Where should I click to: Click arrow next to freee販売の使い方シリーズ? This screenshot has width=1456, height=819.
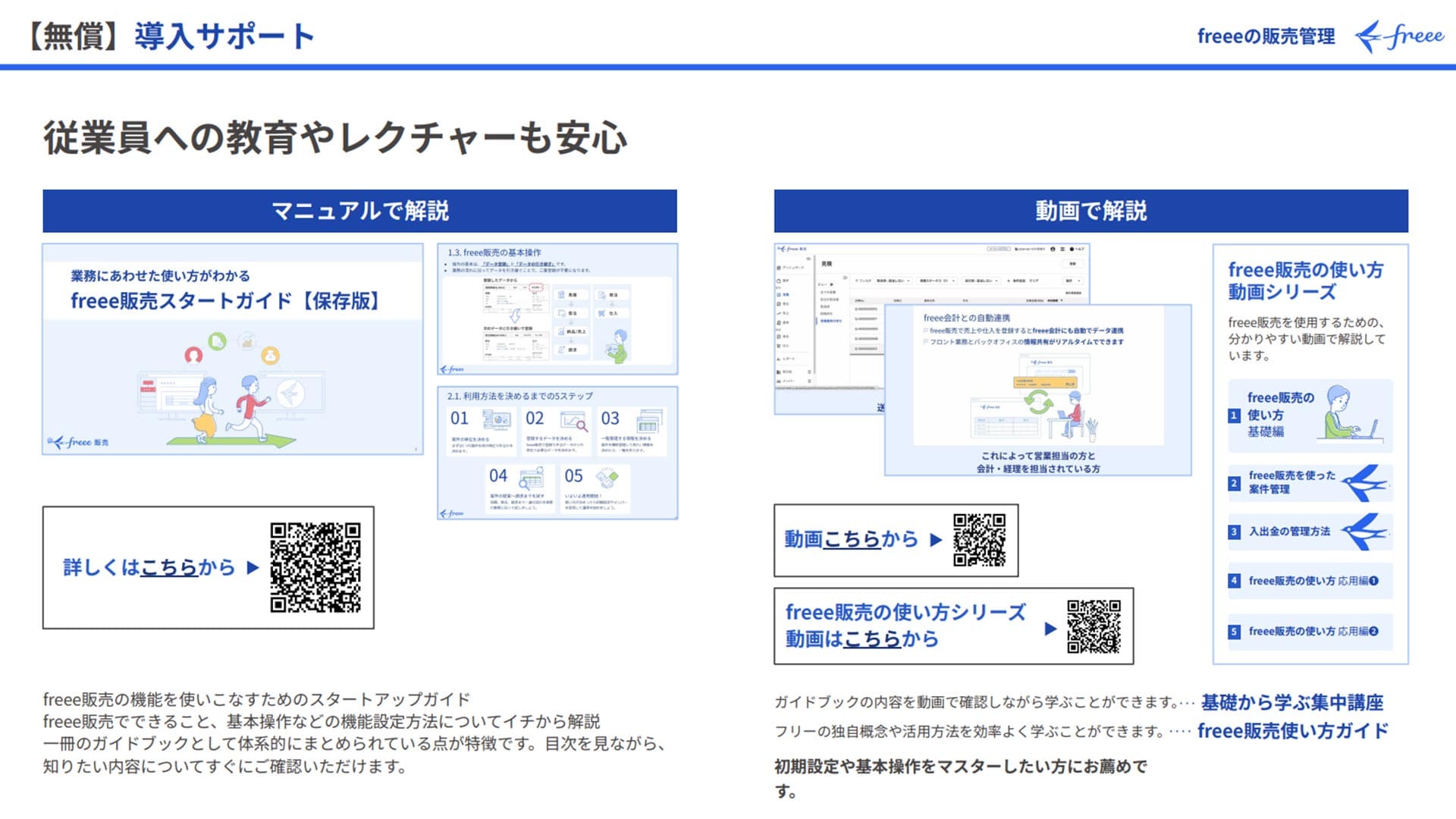(x=1050, y=629)
